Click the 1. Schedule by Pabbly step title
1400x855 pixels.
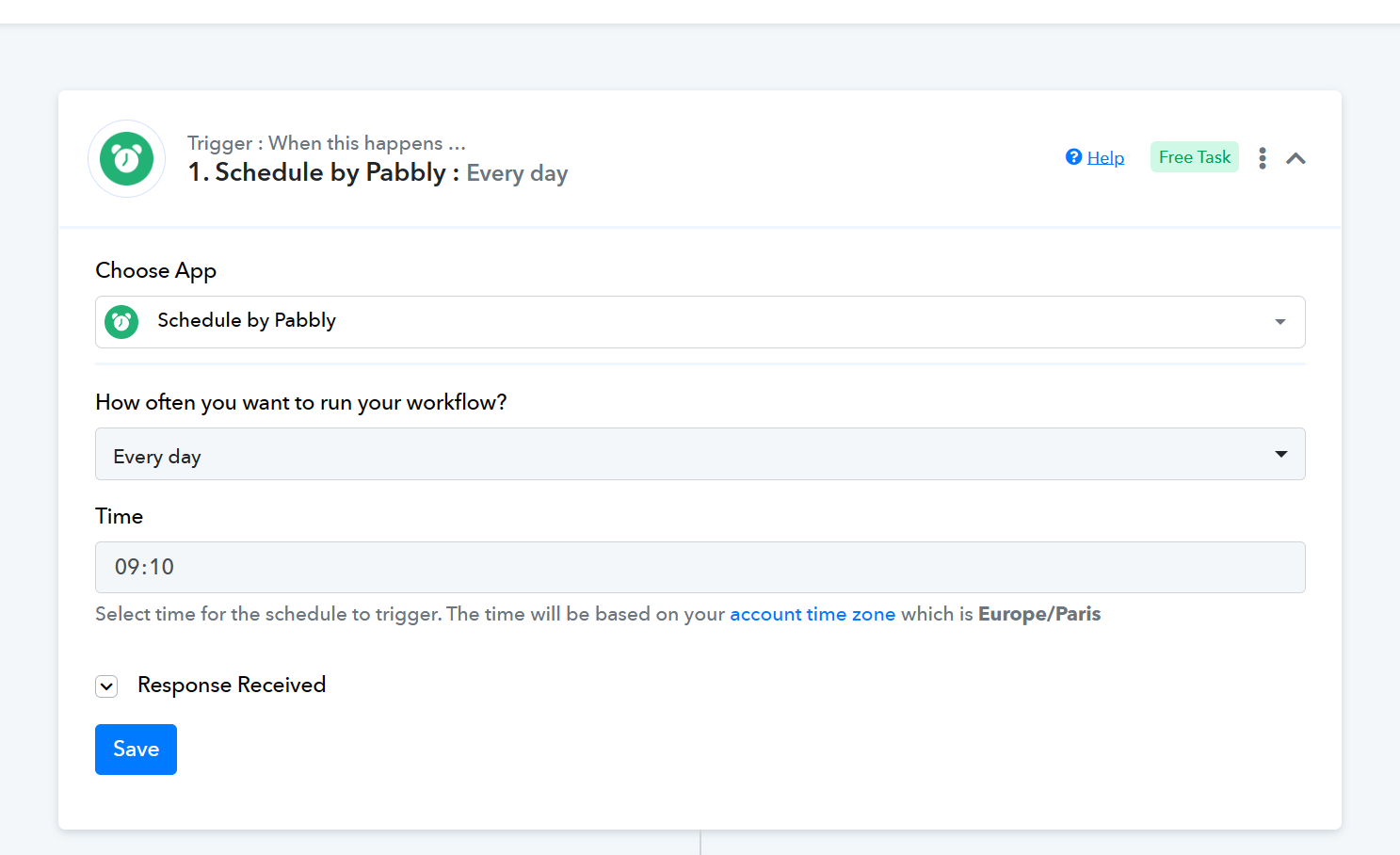click(x=317, y=173)
